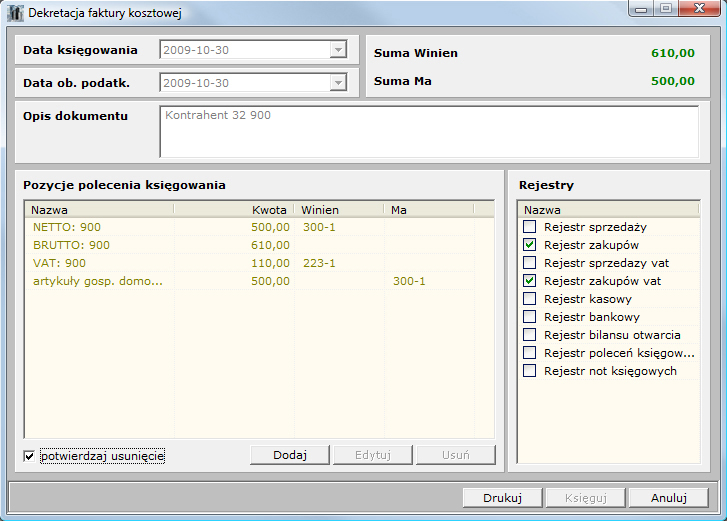Tick the Rejestr bankowy checkbox
This screenshot has height=521, width=727.
[x=529, y=317]
